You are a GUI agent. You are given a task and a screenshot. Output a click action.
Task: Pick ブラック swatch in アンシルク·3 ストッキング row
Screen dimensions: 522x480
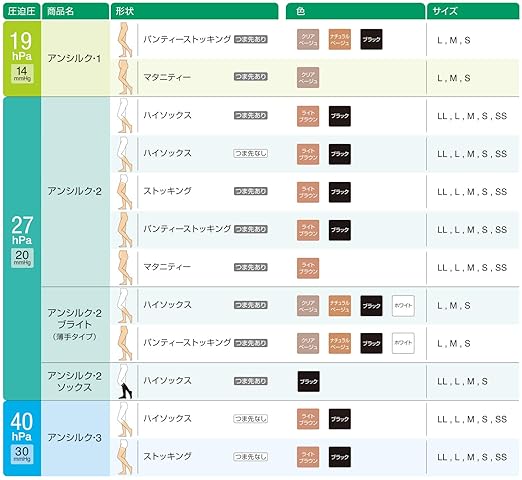pos(340,457)
